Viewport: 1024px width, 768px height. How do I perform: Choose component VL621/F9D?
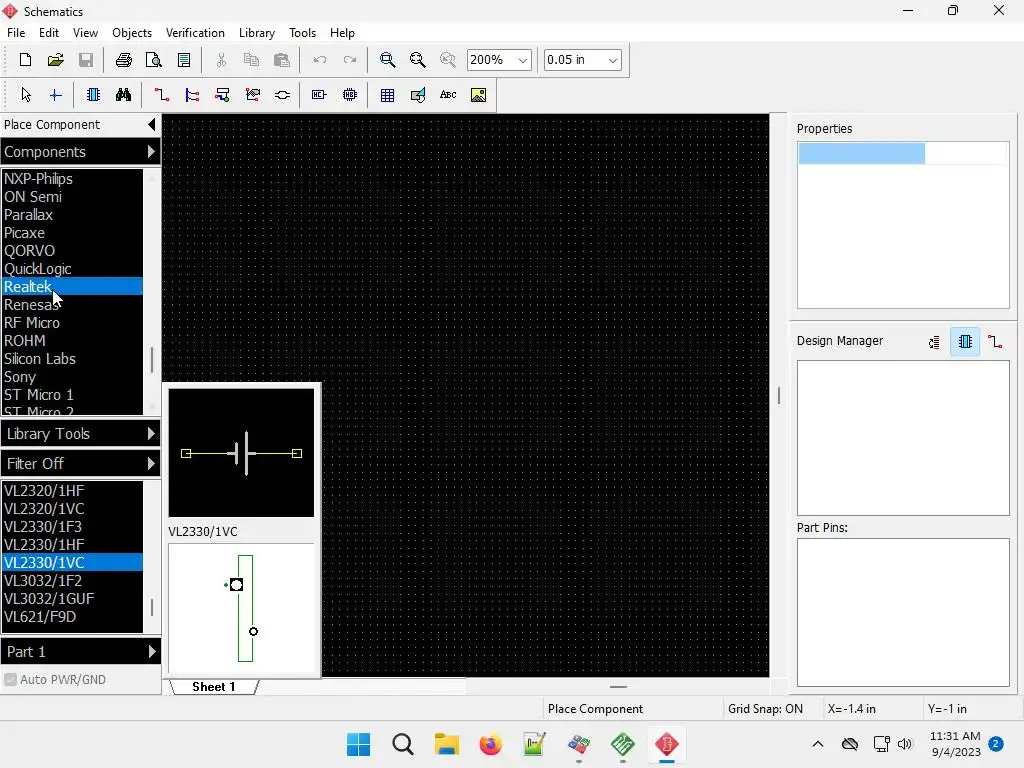tap(72, 616)
